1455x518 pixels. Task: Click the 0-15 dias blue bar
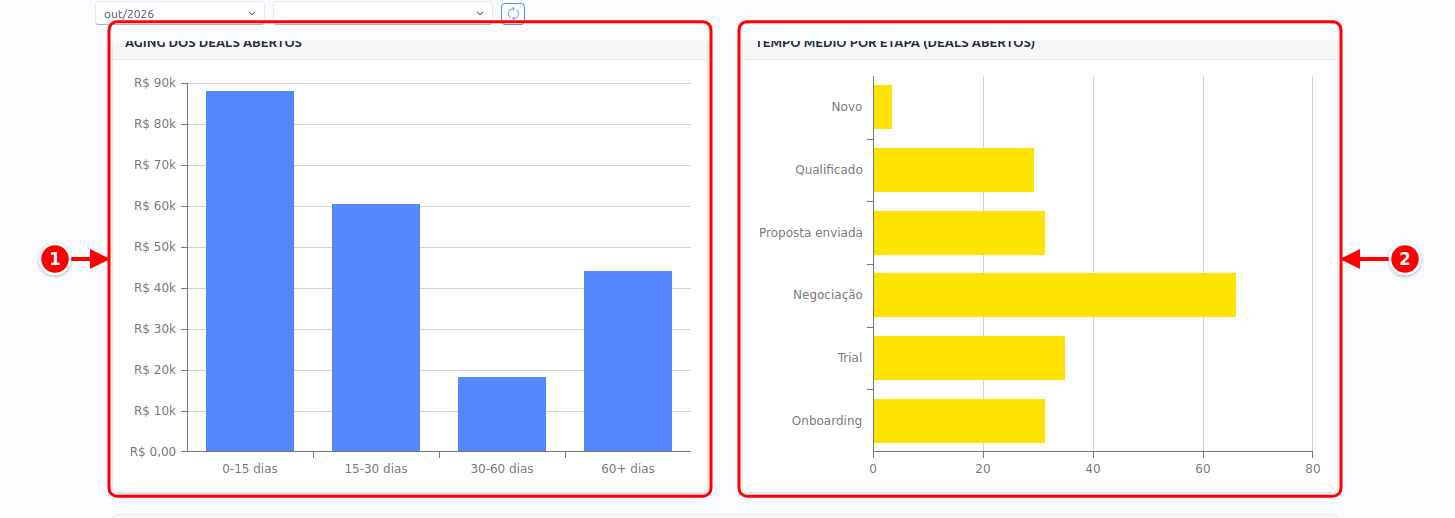[250, 271]
